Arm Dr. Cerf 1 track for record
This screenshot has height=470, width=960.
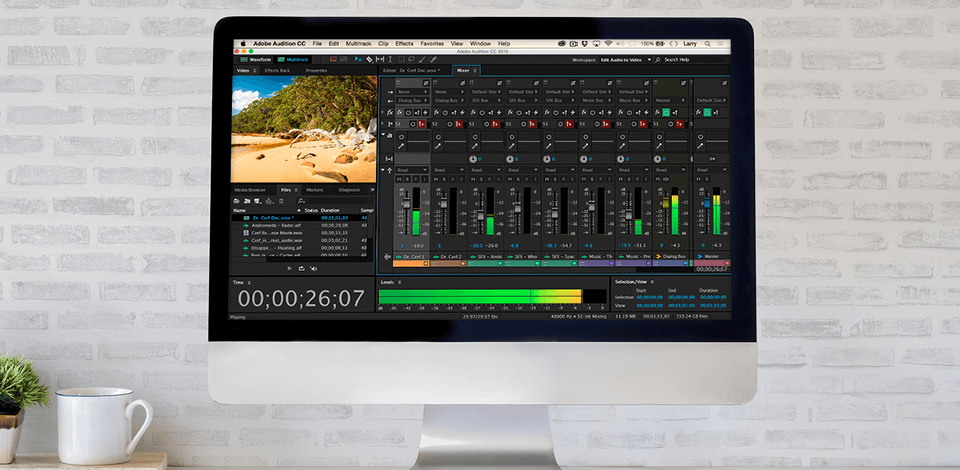(416, 179)
